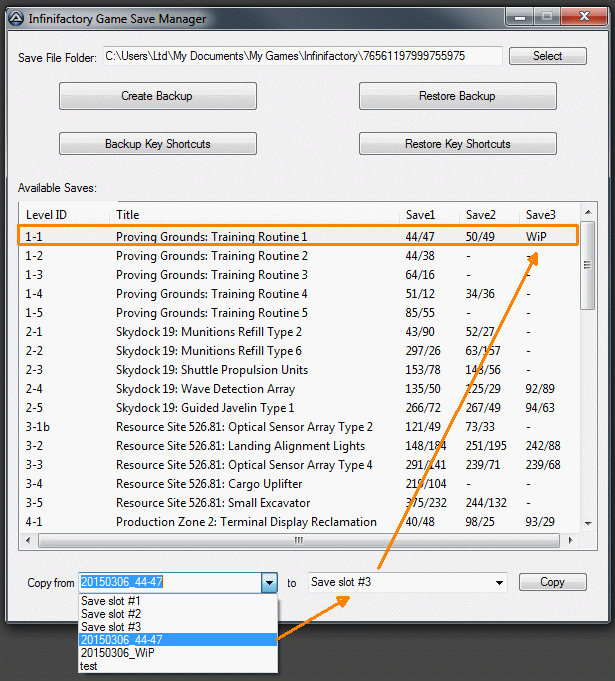Click the Create Backup button
This screenshot has width=615, height=681.
[158, 96]
